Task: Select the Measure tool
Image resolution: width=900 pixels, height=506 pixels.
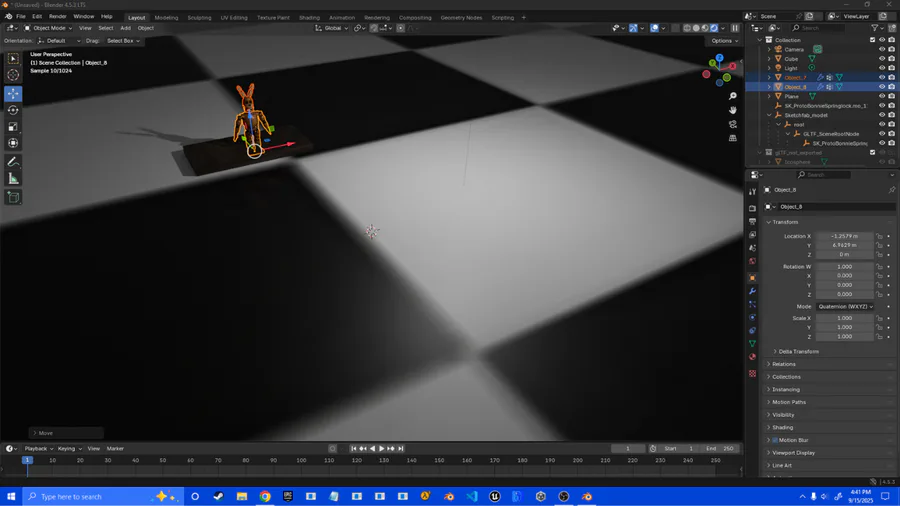Action: (x=13, y=179)
